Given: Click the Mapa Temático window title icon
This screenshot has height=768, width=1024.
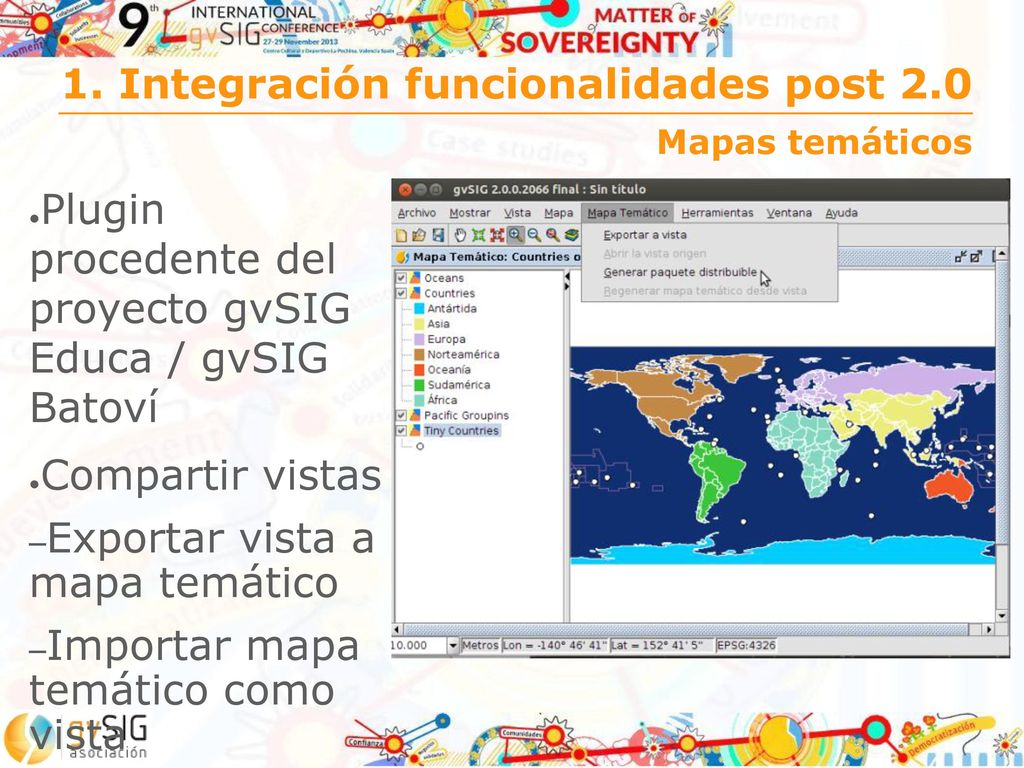Looking at the screenshot, I should [403, 257].
